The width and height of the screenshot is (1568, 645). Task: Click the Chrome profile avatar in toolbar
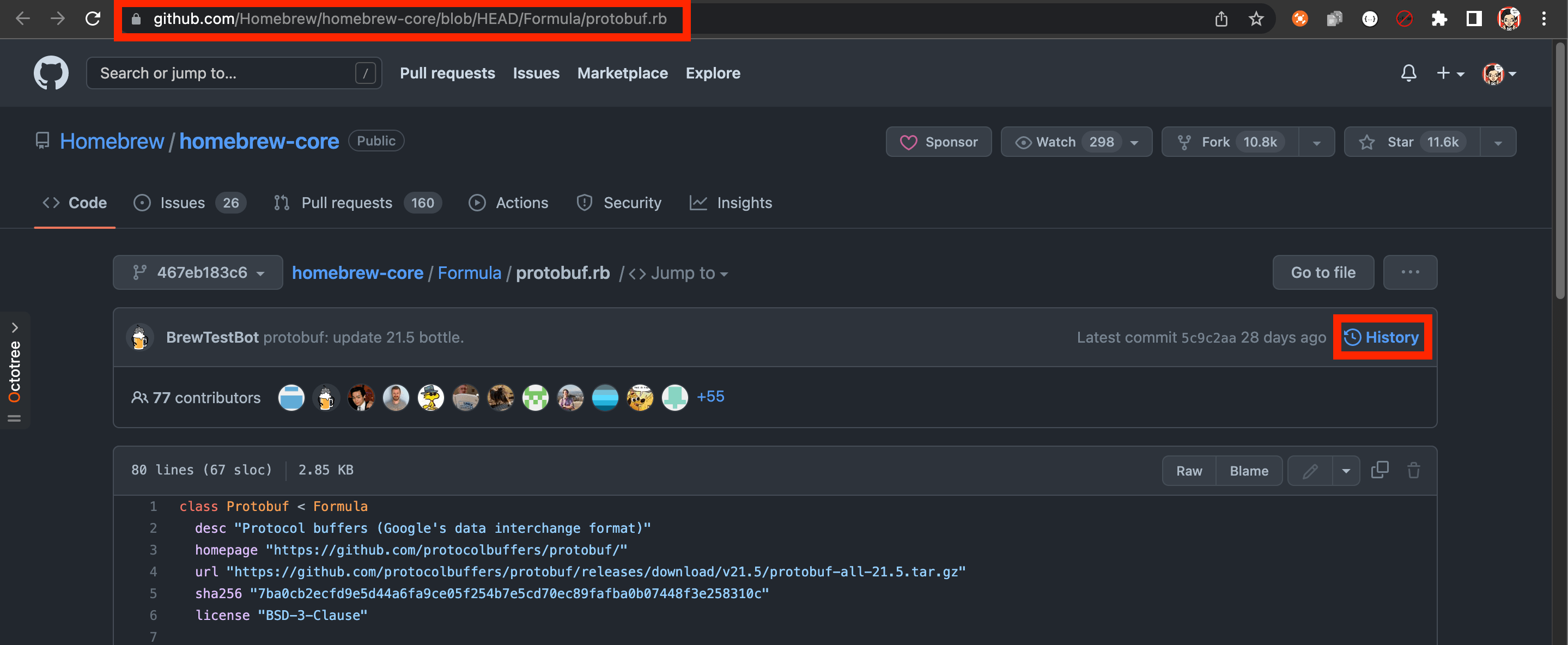[x=1509, y=20]
